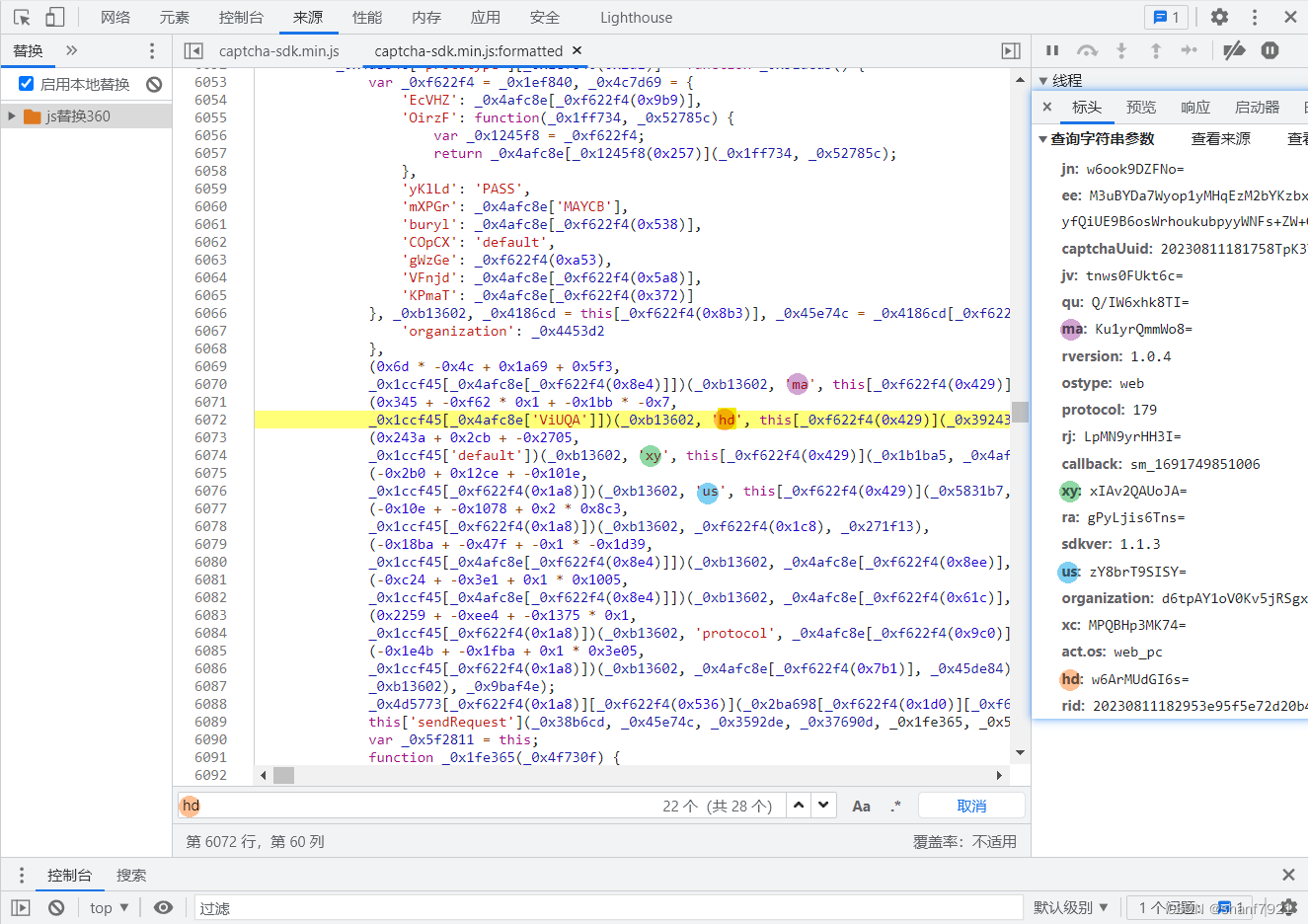
Task: Toggle the device toolbar icon
Action: point(55,17)
